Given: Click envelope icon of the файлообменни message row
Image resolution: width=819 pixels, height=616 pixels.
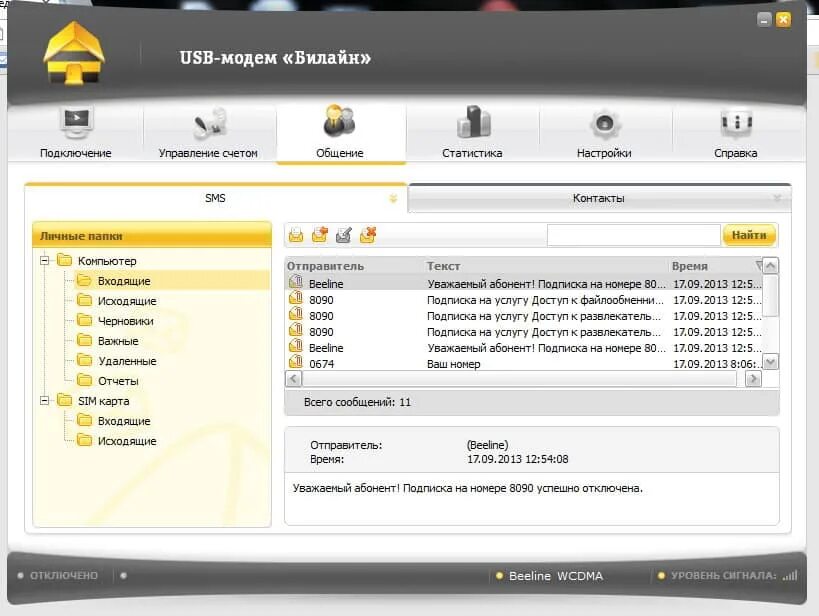Looking at the screenshot, I should (x=296, y=298).
